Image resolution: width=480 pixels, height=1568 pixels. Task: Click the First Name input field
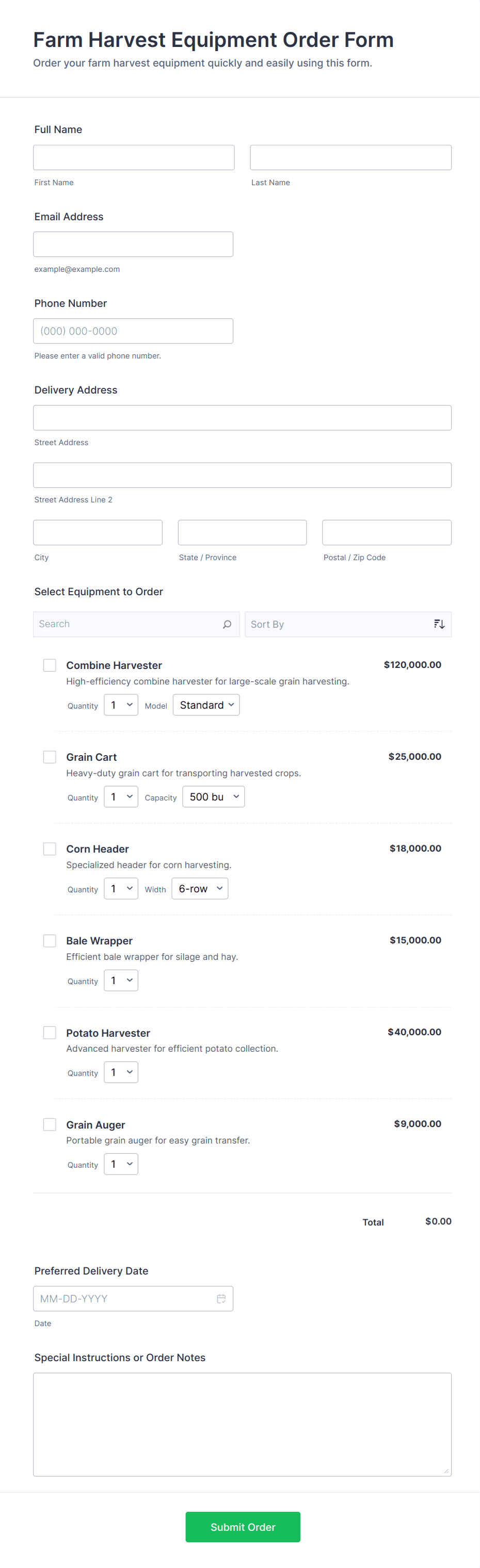(x=133, y=157)
